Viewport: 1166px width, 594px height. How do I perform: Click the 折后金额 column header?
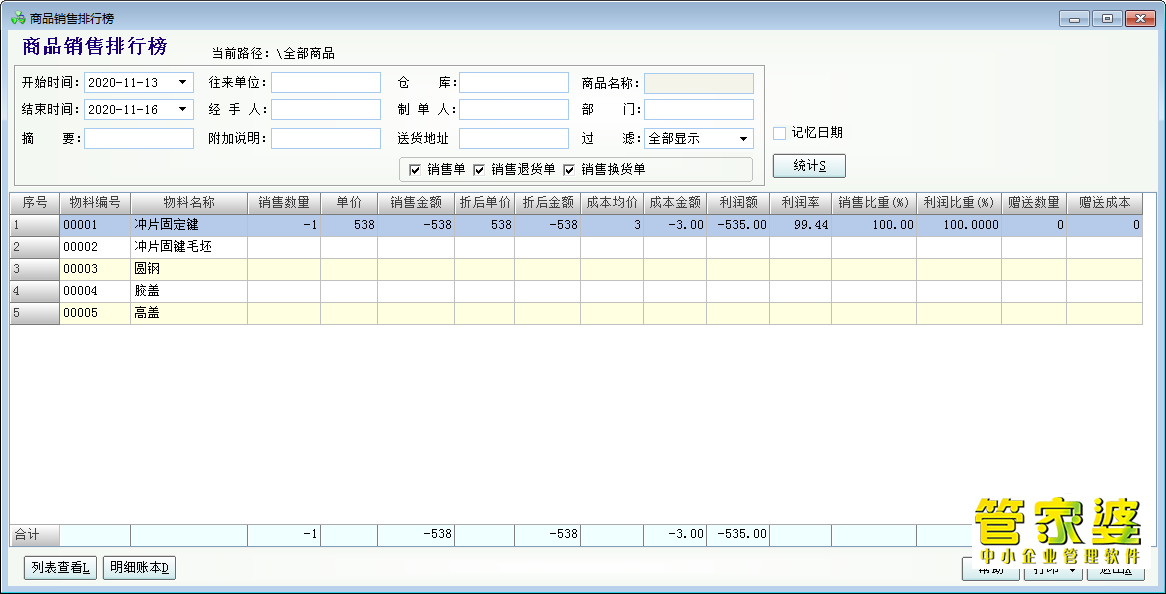(x=548, y=203)
